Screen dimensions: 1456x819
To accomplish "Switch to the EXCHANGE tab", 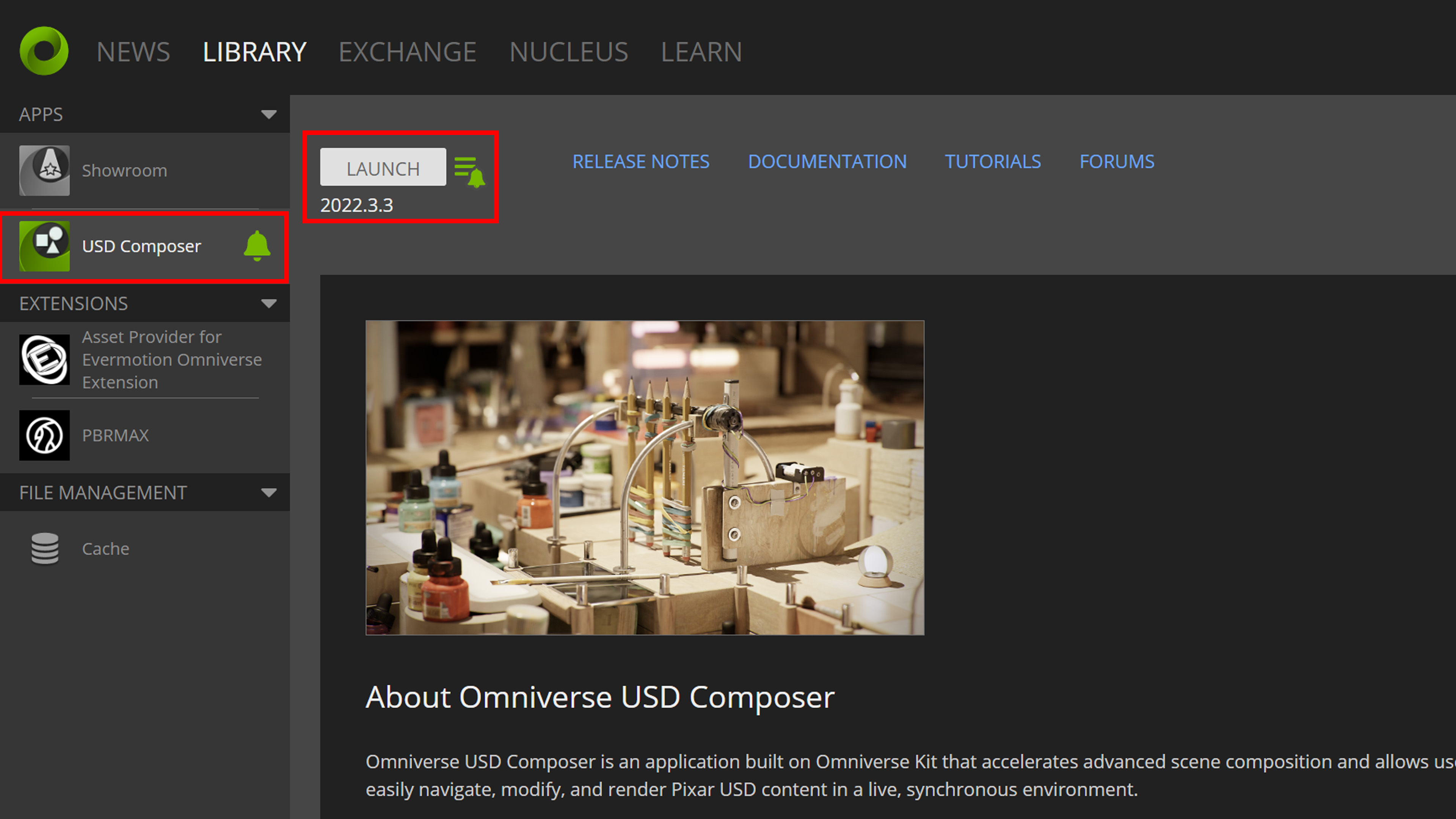I will pos(407,52).
